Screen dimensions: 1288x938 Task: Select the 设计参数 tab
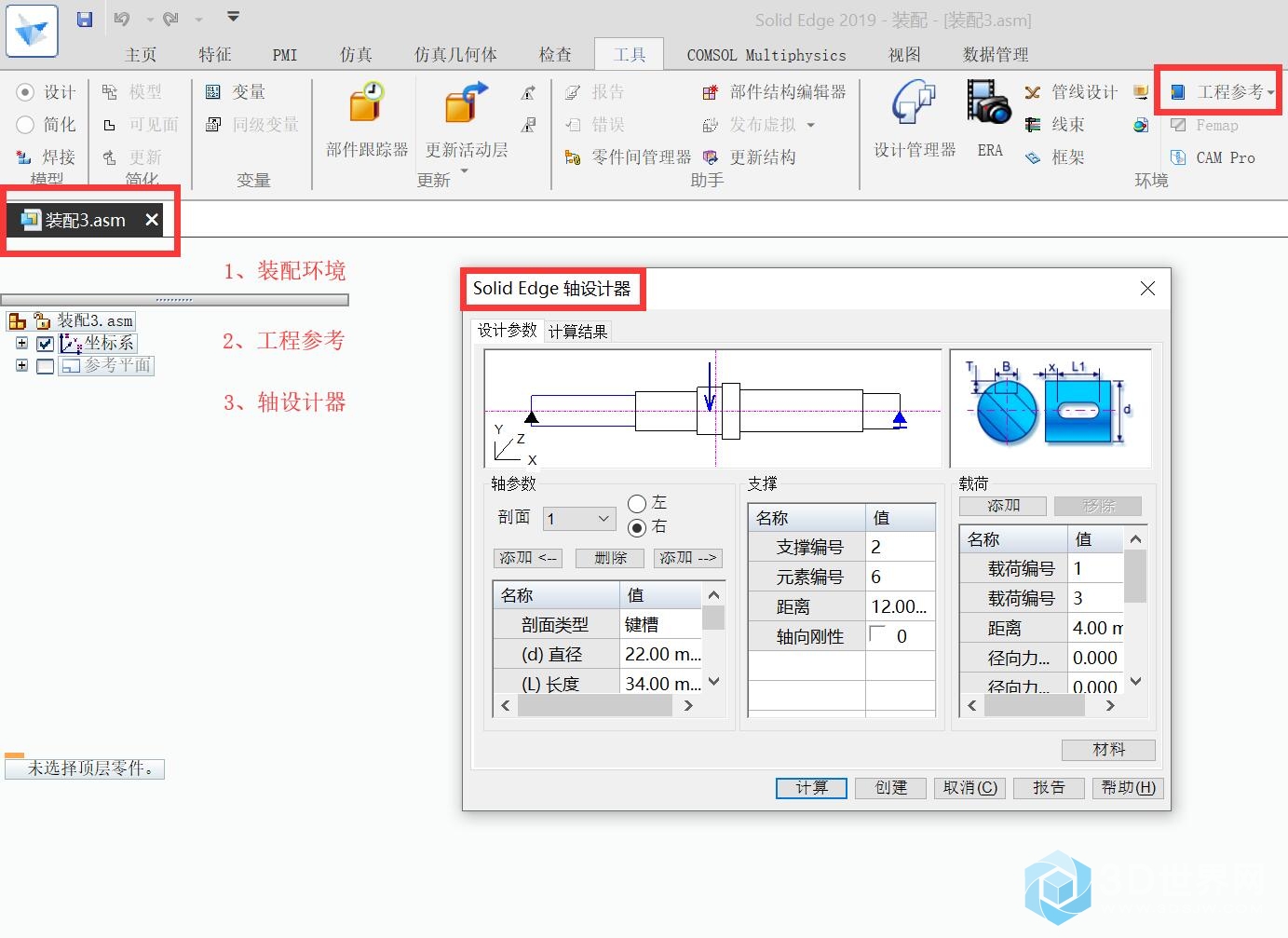(508, 330)
